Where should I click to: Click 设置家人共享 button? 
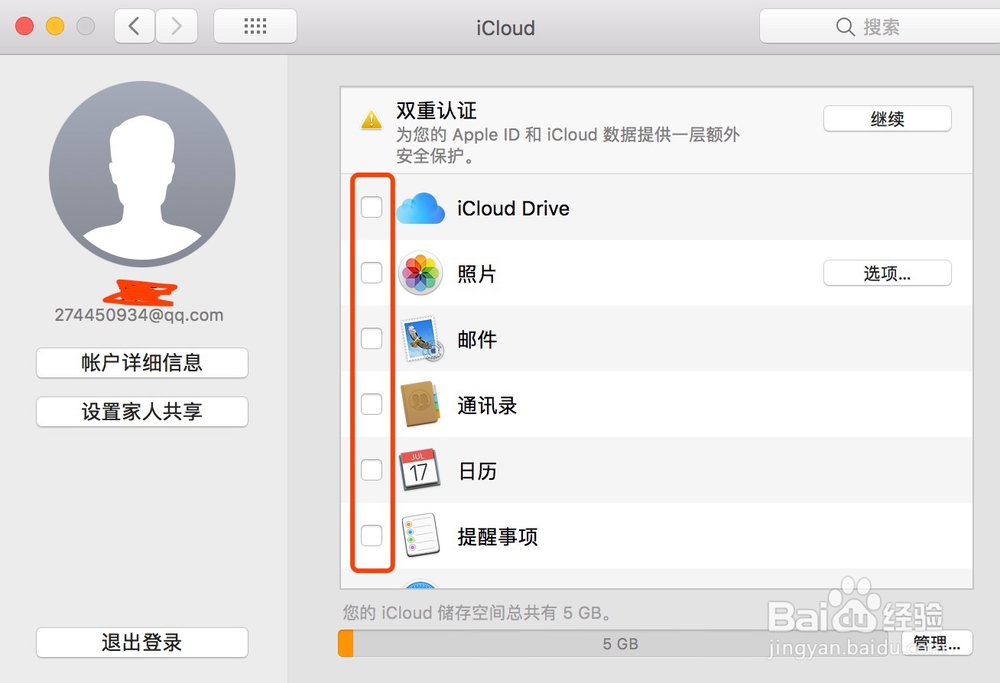(x=142, y=412)
